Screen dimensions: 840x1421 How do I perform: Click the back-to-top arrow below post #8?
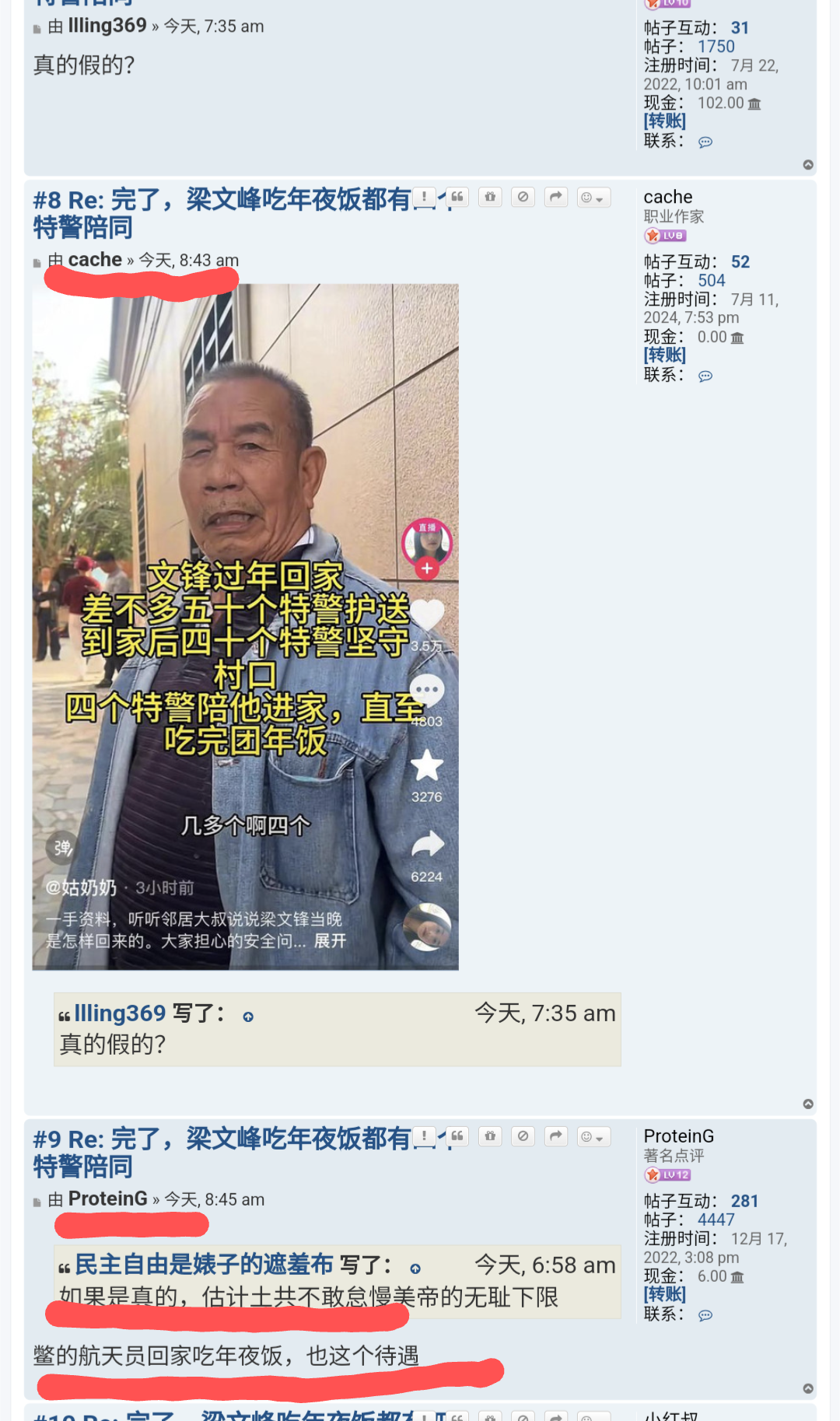pyautogui.click(x=808, y=1104)
